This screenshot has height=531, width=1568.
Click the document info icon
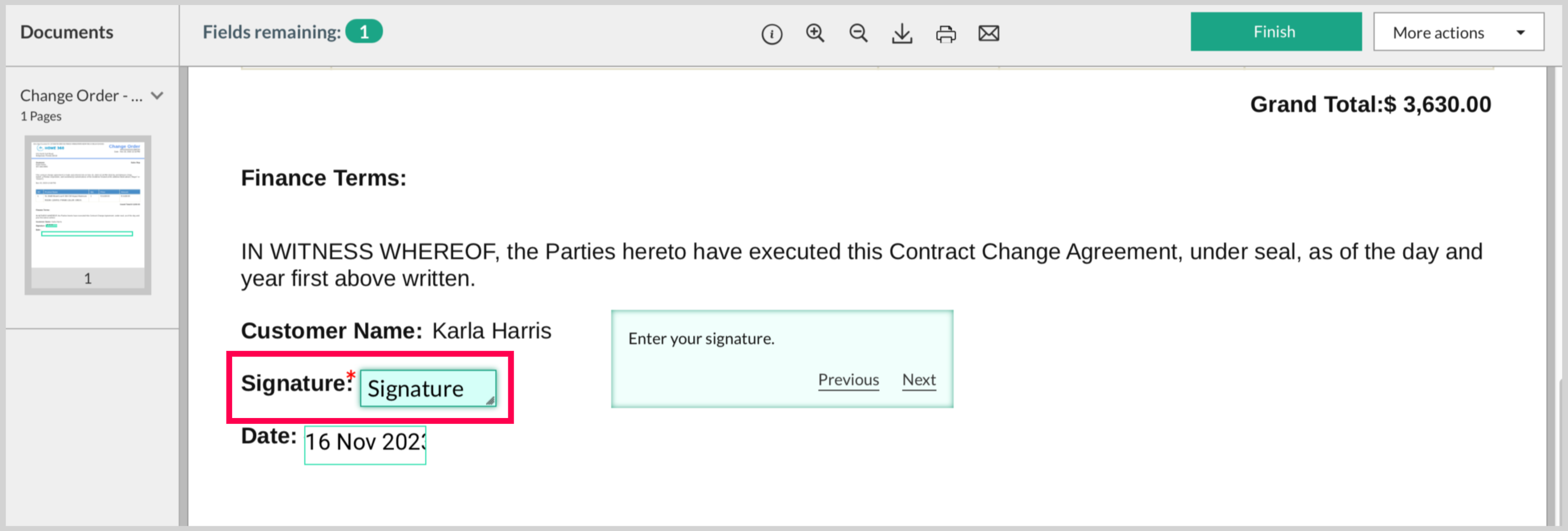click(x=771, y=34)
